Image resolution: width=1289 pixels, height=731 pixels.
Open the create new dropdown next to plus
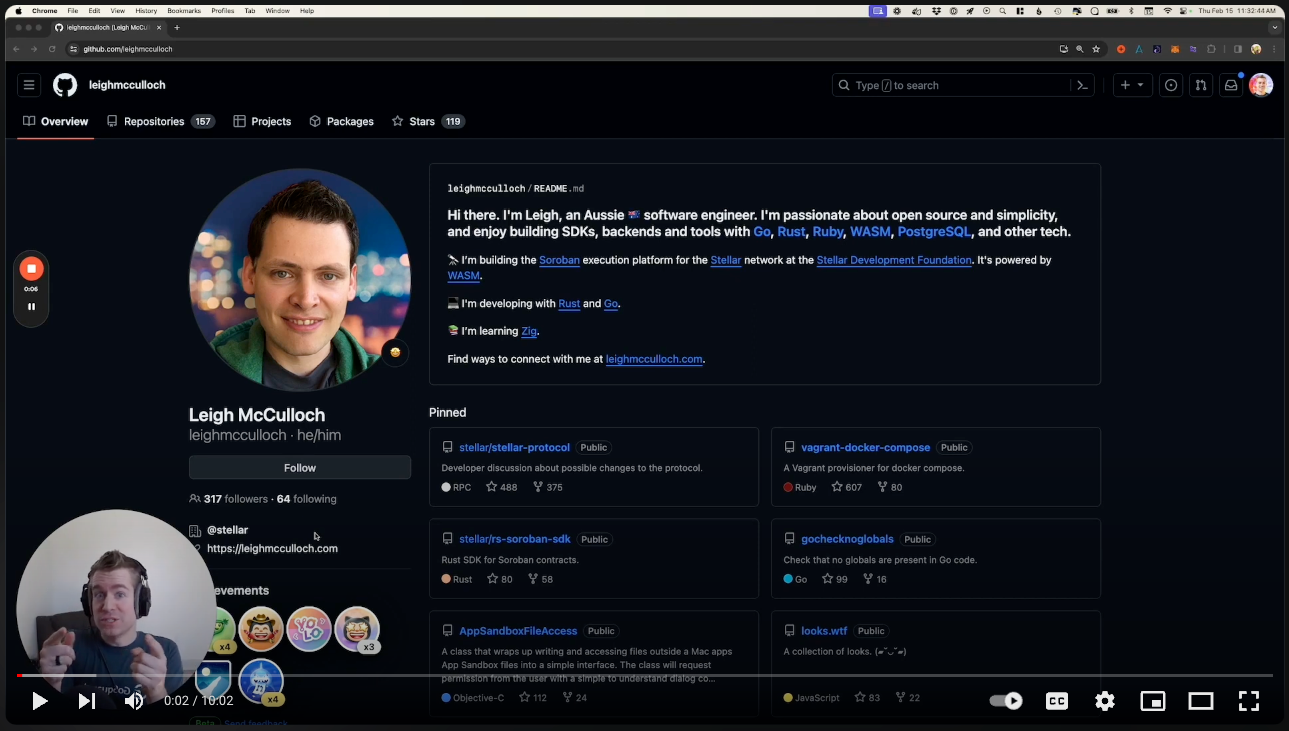pyautogui.click(x=1132, y=85)
